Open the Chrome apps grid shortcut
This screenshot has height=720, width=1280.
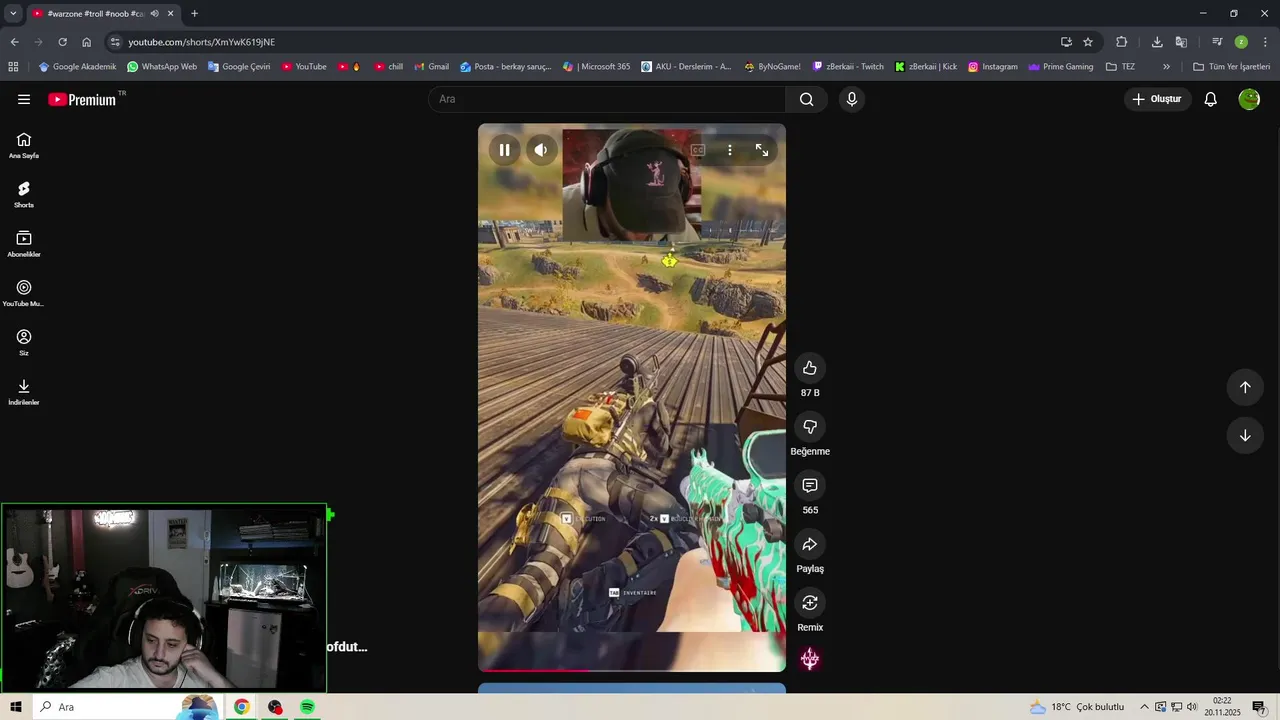(13, 67)
